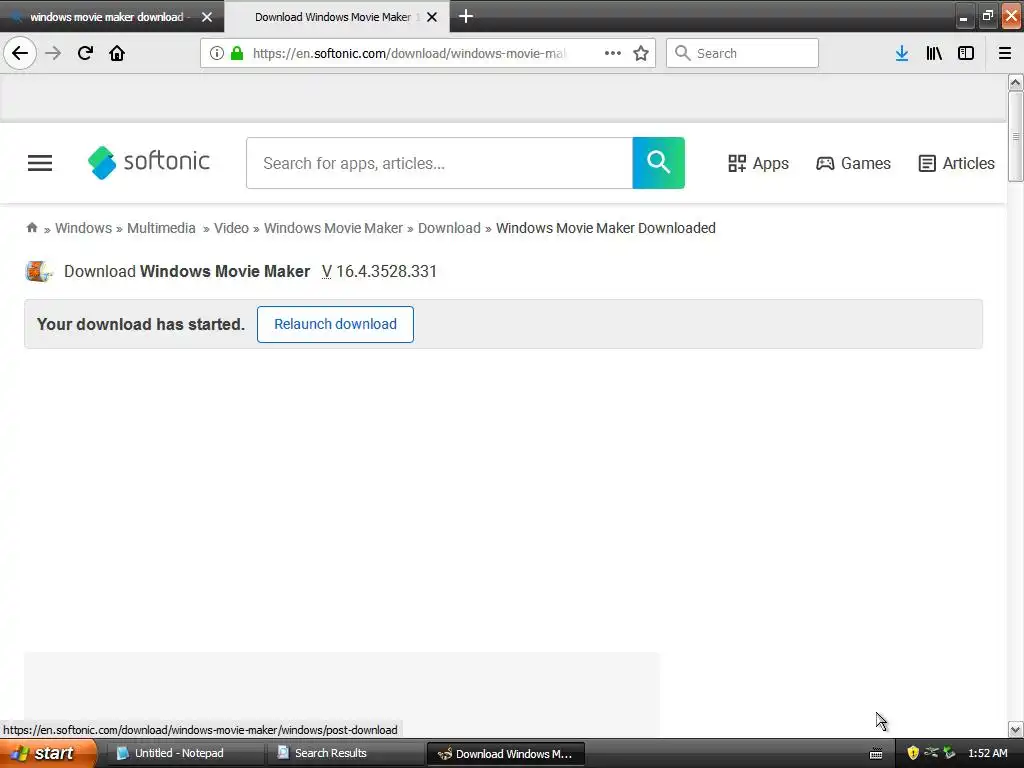Open the Softonic site hamburger menu
This screenshot has height=768, width=1024.
pos(40,163)
